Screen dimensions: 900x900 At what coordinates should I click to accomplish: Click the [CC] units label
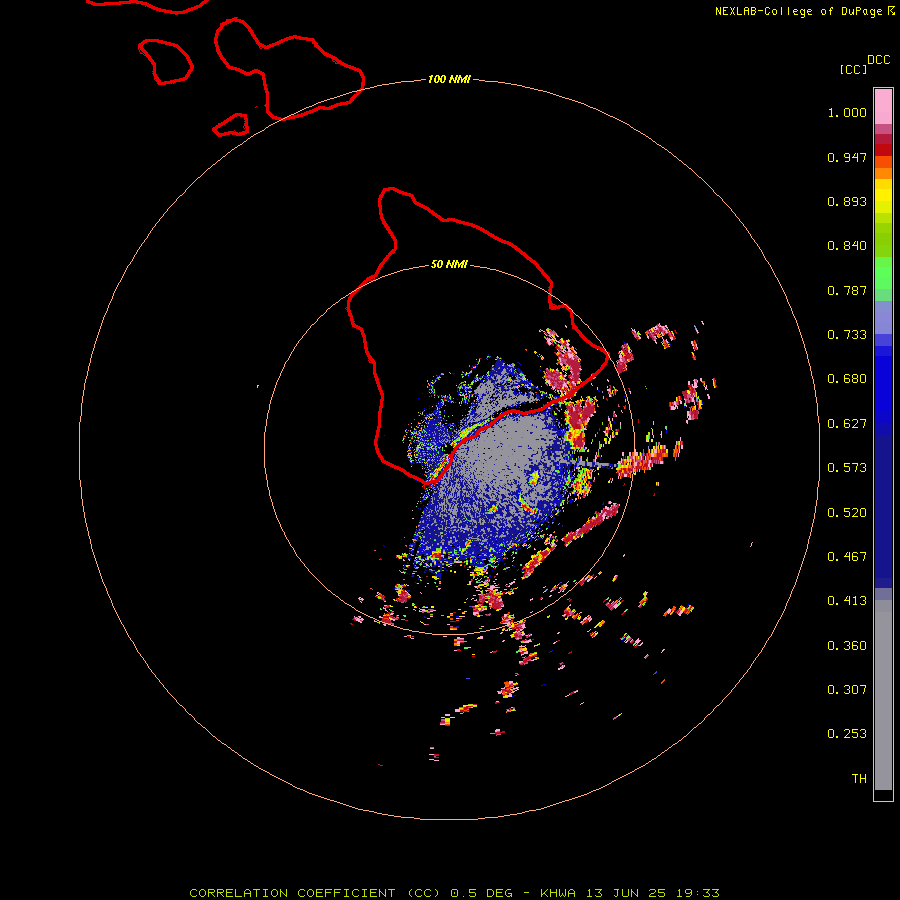tap(853, 69)
